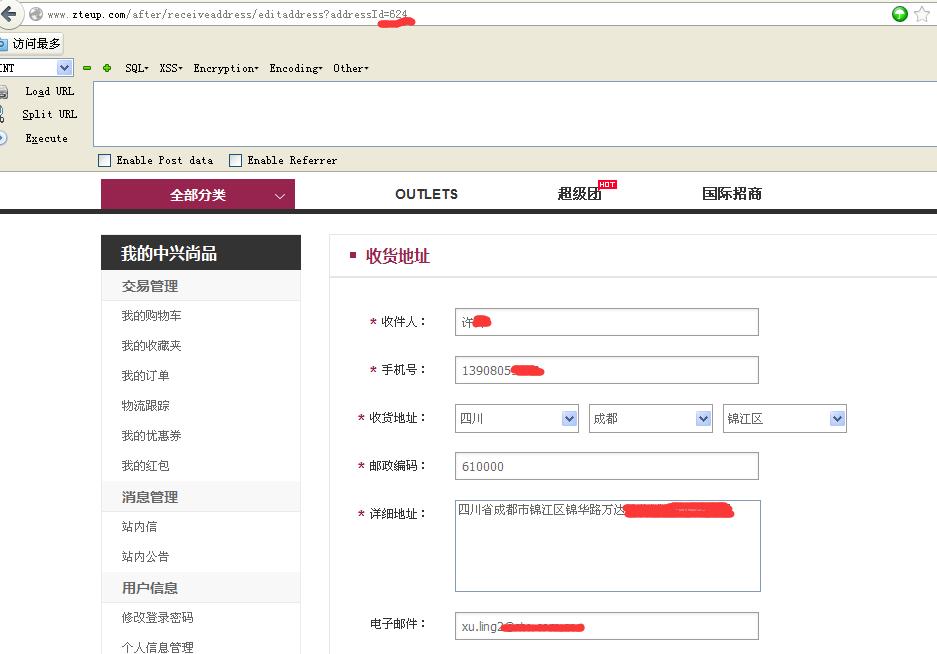937x654 pixels.
Task: Click the 收件人 name input field
Action: coord(607,322)
